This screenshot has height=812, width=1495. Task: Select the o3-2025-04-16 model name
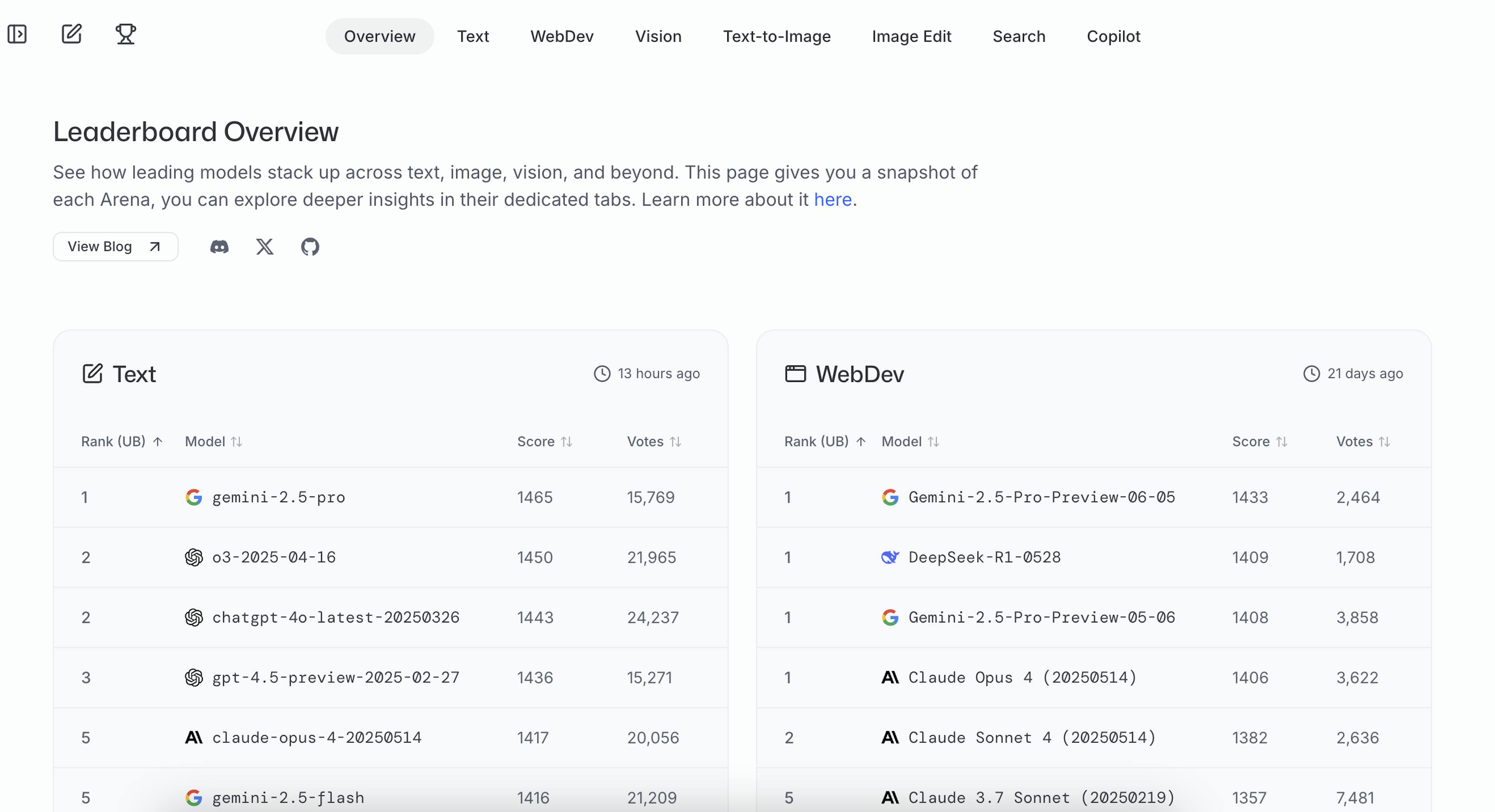click(x=274, y=557)
